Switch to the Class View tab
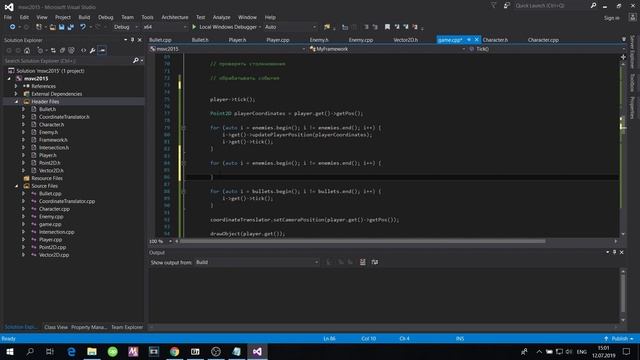The image size is (640, 360). 56,327
